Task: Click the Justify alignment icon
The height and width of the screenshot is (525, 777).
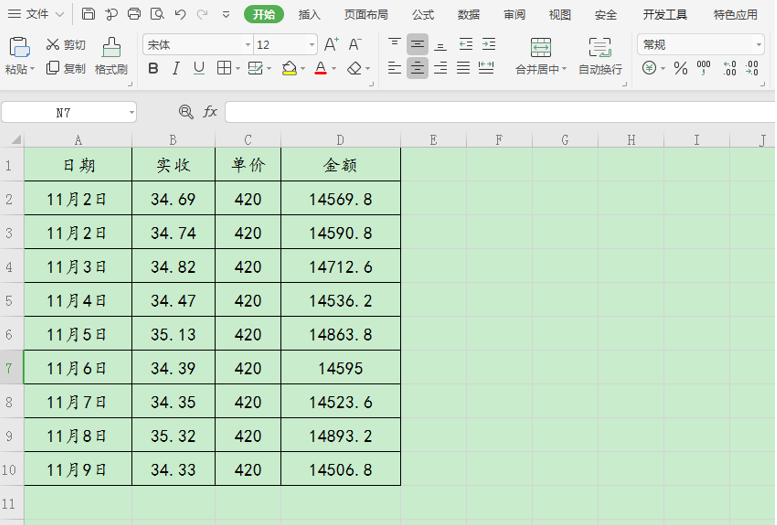Action: click(463, 68)
